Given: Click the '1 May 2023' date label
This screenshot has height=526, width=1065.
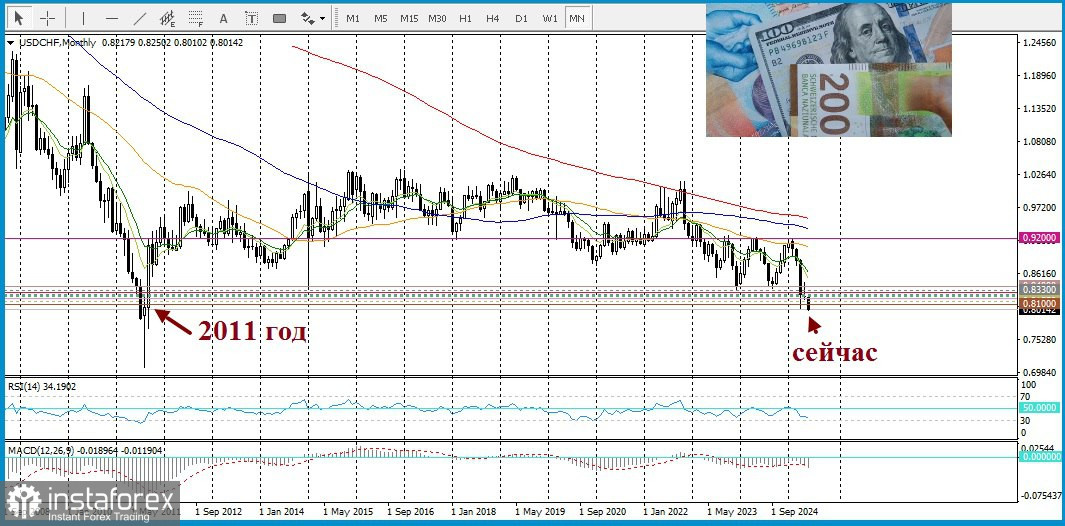Looking at the screenshot, I should pyautogui.click(x=732, y=511).
